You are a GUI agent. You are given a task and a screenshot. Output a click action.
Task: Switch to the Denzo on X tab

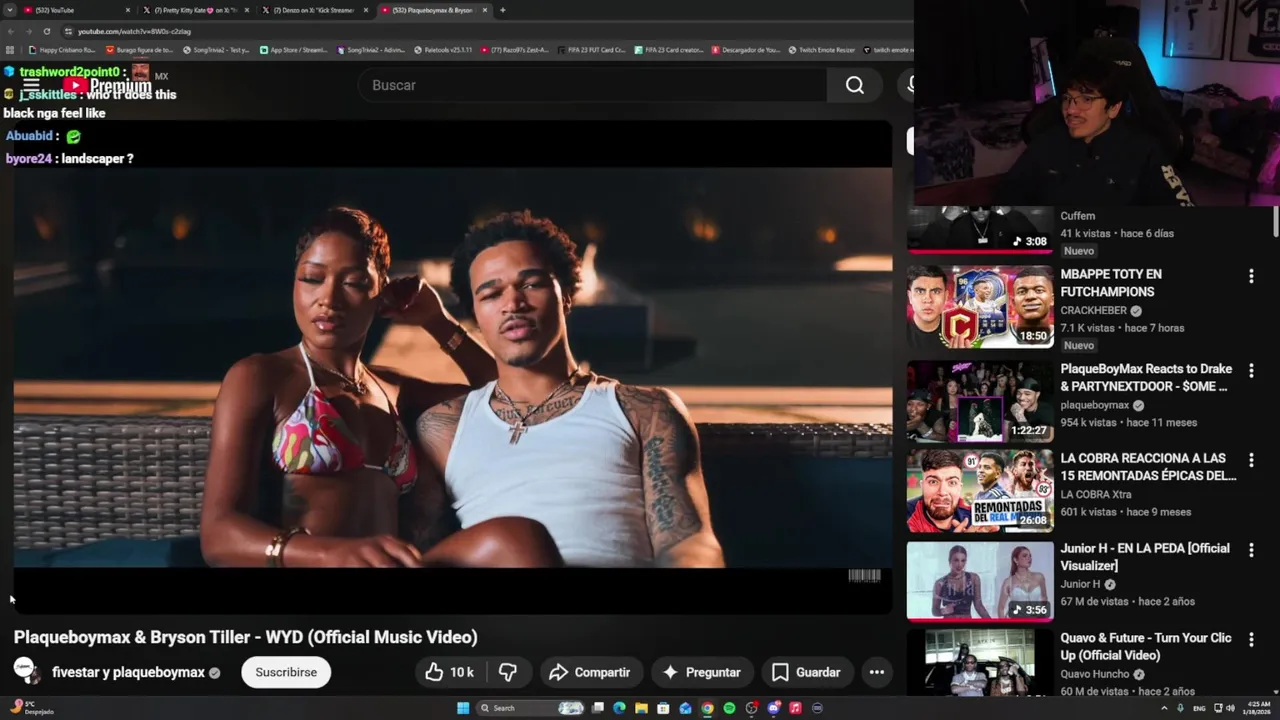tap(315, 10)
